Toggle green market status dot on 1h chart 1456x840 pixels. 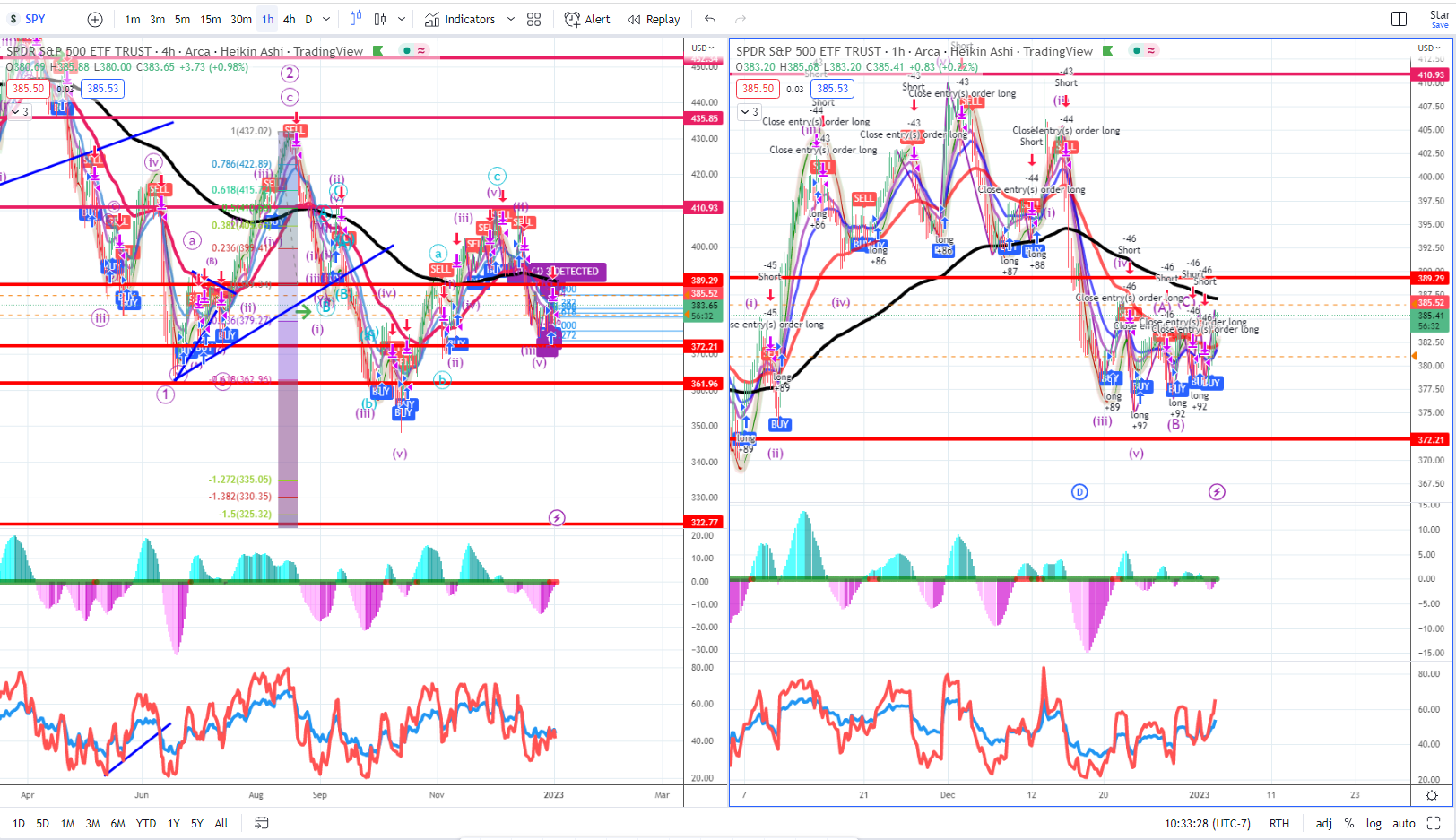click(x=1137, y=51)
